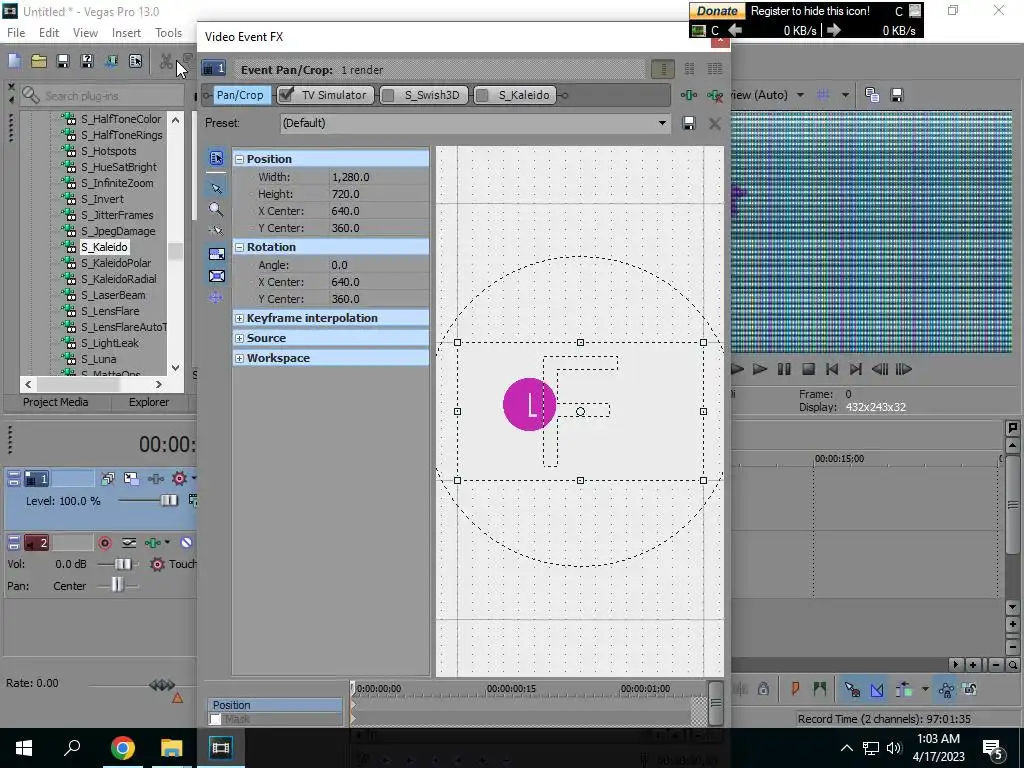Viewport: 1024px width, 768px height.
Task: Switch to the Project Media tab
Action: [56, 402]
